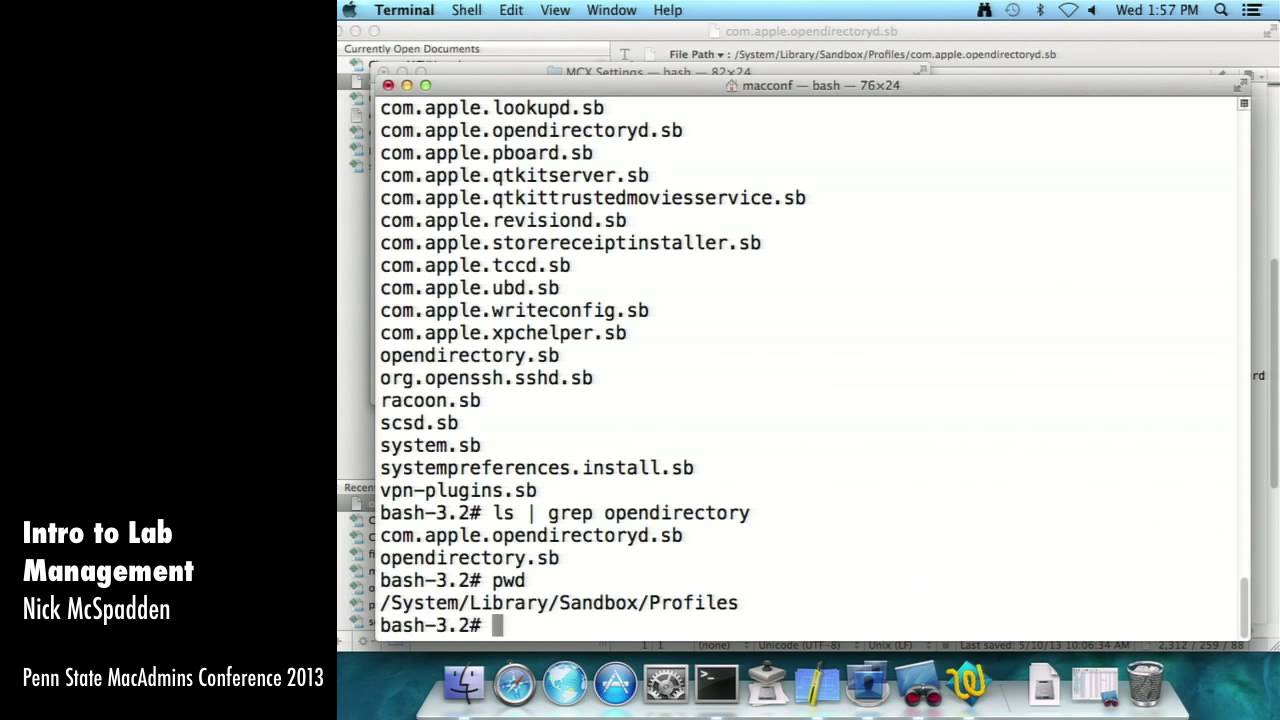Click com.apple.qtkittrustedmoviesservice.sb line
Viewport: 1280px width, 720px height.
point(593,198)
